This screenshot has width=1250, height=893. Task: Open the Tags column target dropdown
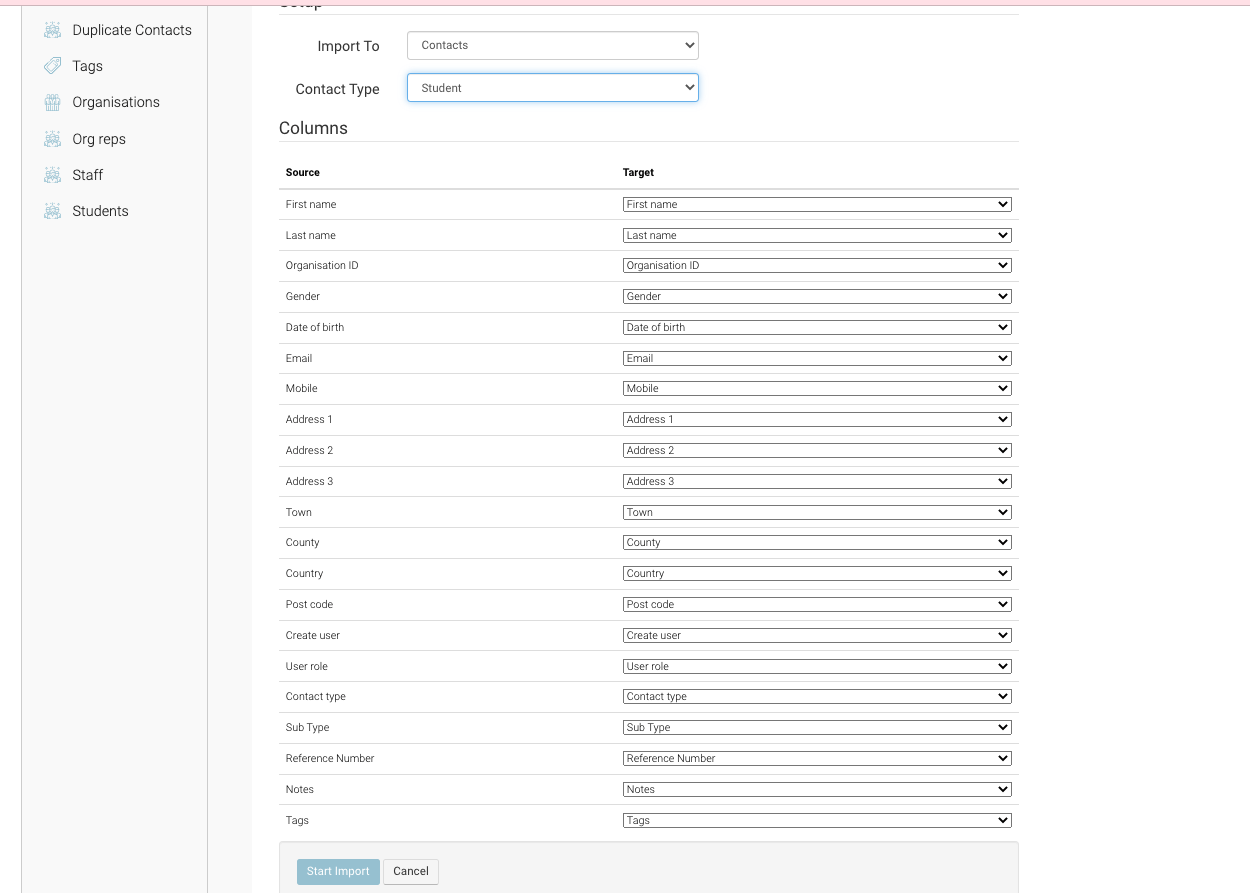click(x=816, y=820)
